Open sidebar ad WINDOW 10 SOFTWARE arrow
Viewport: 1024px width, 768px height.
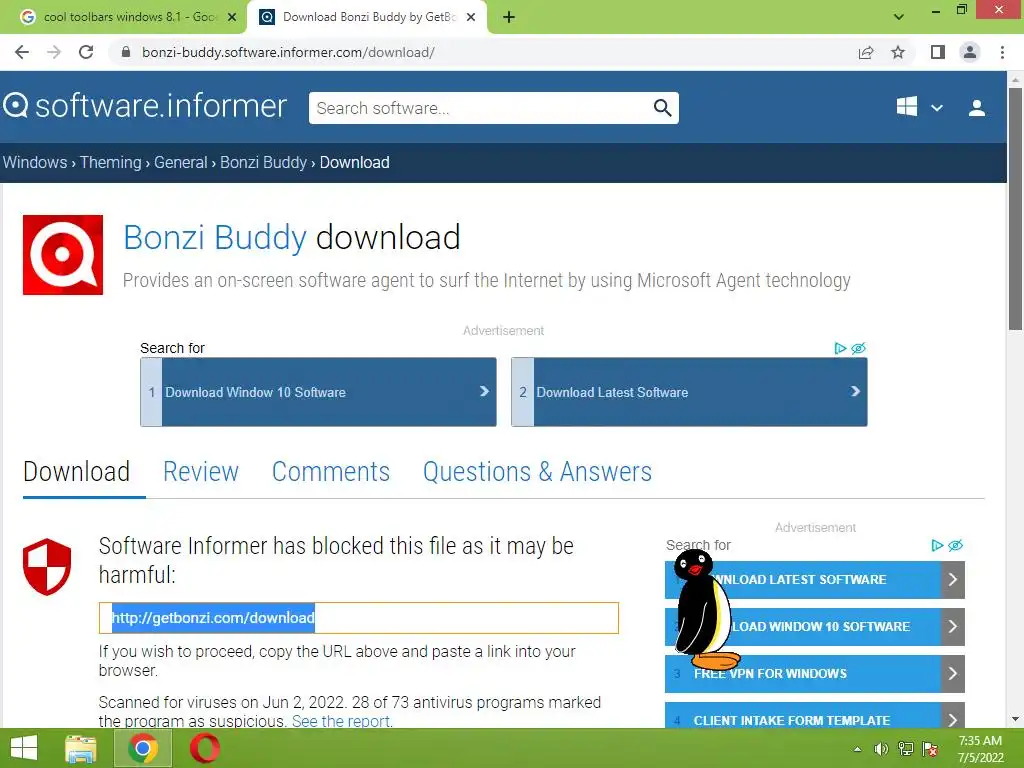click(953, 626)
